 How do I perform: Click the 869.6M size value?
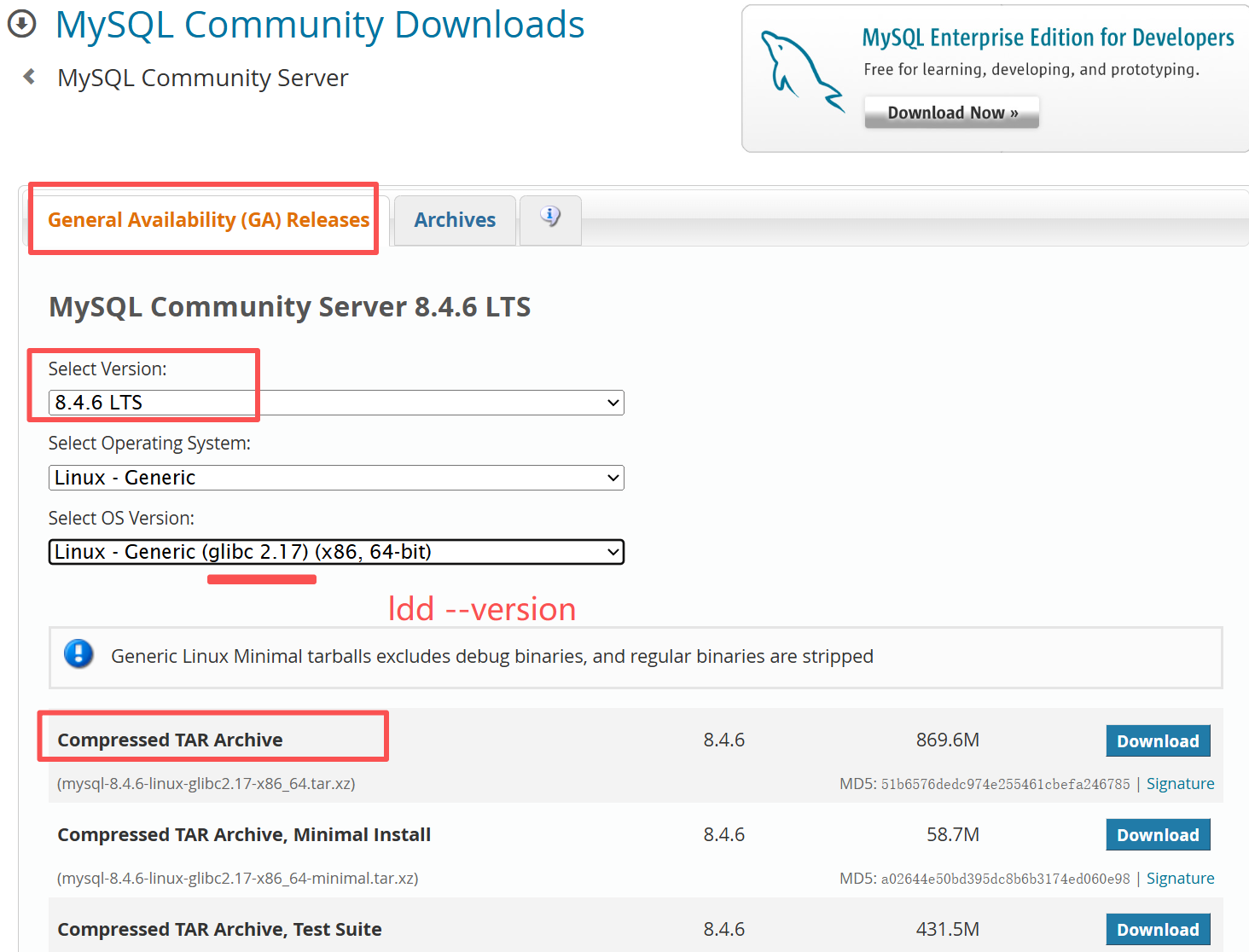948,740
